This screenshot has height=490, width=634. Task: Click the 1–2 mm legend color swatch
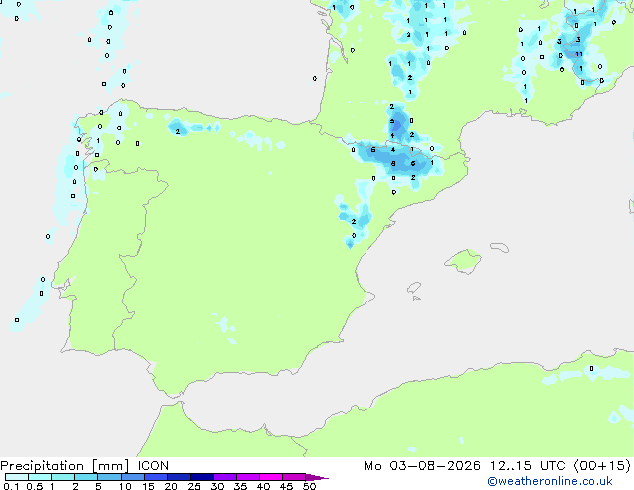(x=63, y=477)
